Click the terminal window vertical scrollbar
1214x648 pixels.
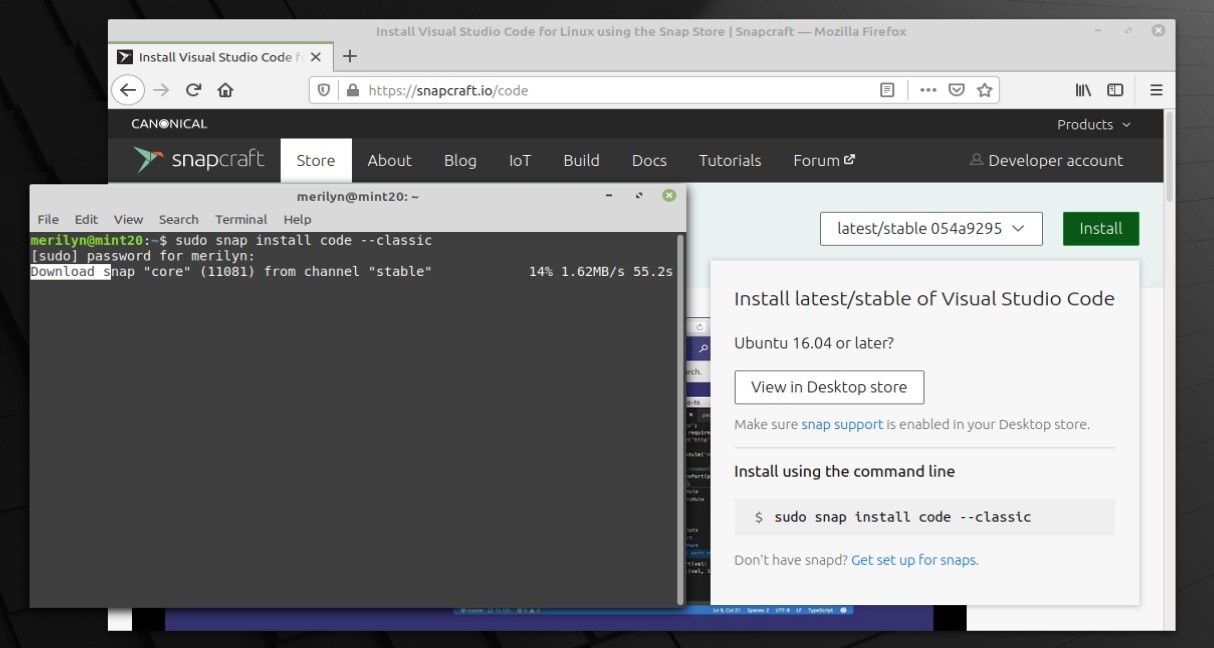point(681,419)
